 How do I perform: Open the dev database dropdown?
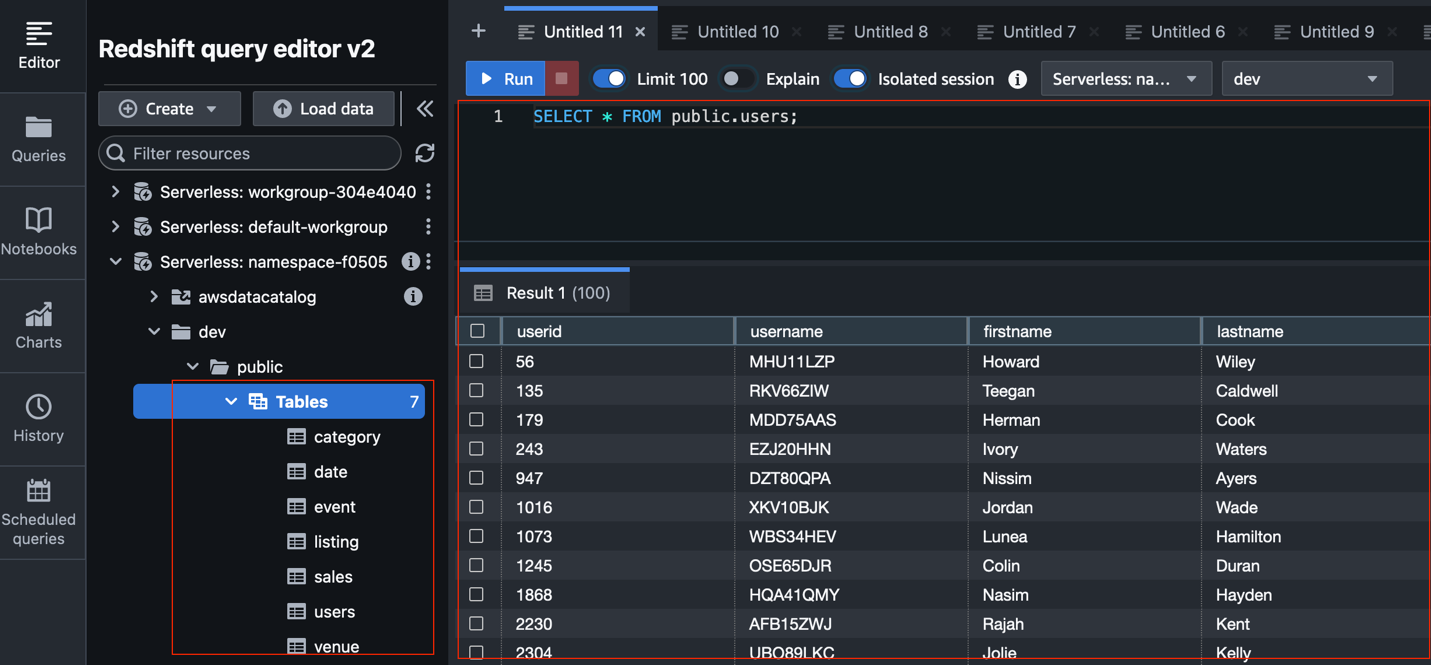pos(1307,78)
